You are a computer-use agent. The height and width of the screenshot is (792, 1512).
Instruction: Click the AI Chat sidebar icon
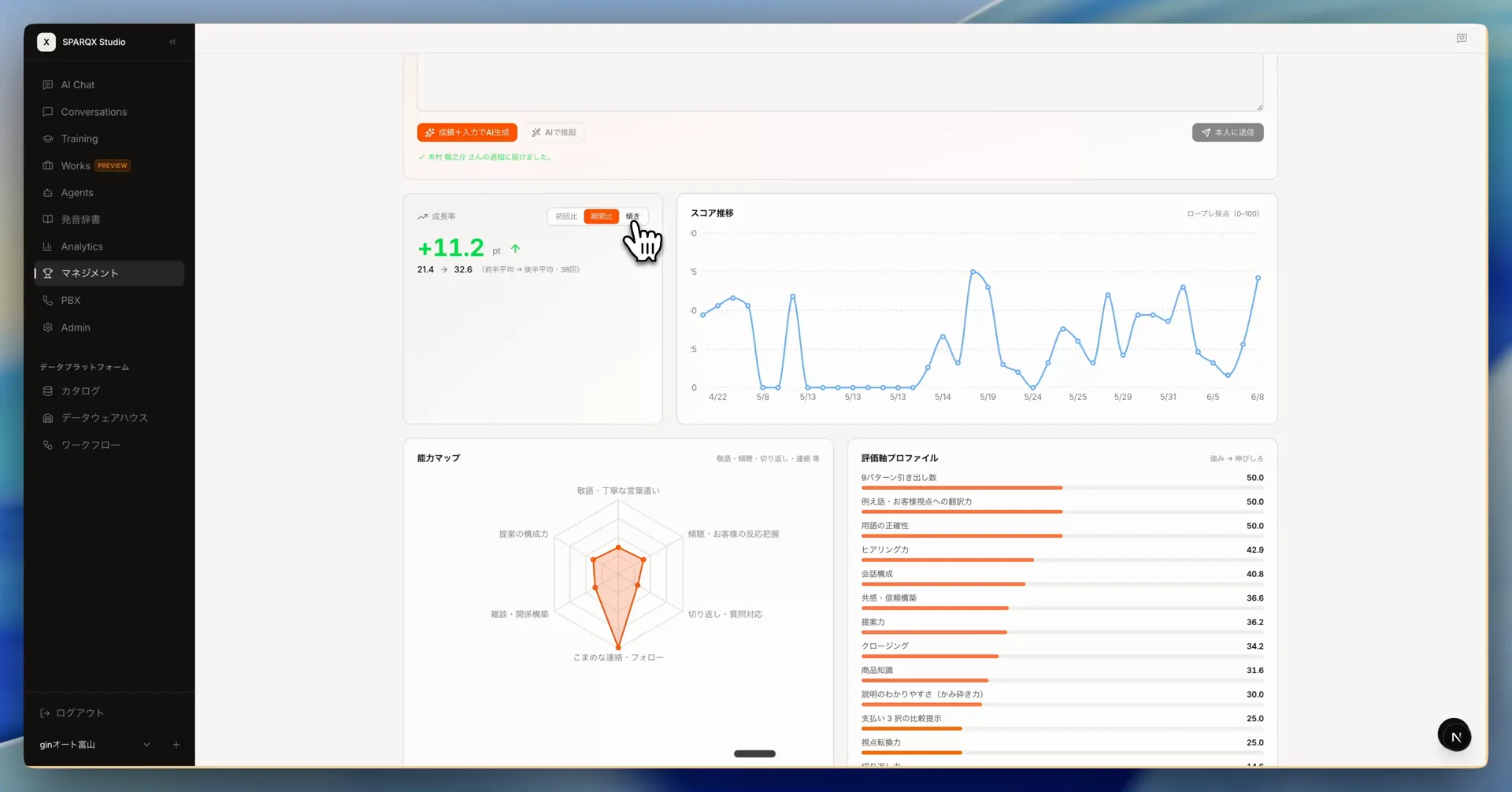(48, 84)
